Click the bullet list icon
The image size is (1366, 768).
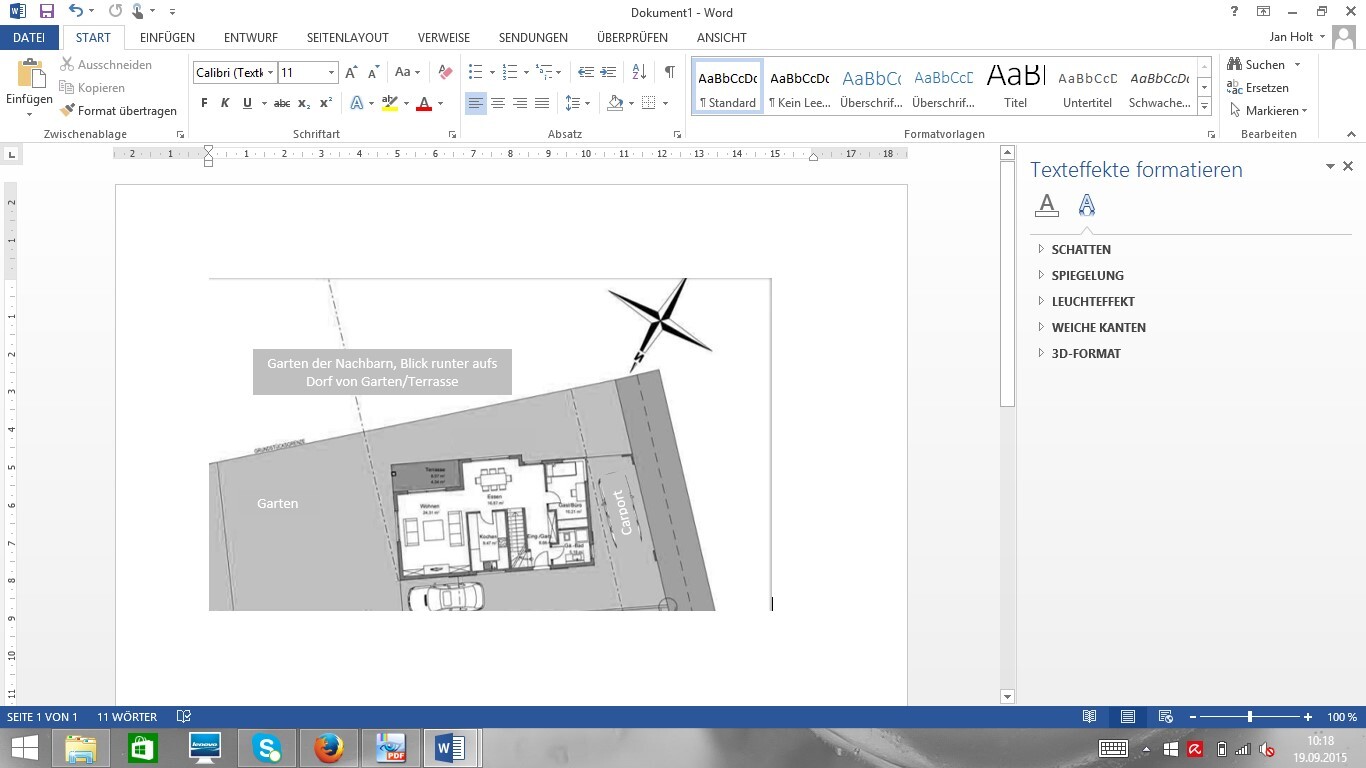tap(476, 73)
